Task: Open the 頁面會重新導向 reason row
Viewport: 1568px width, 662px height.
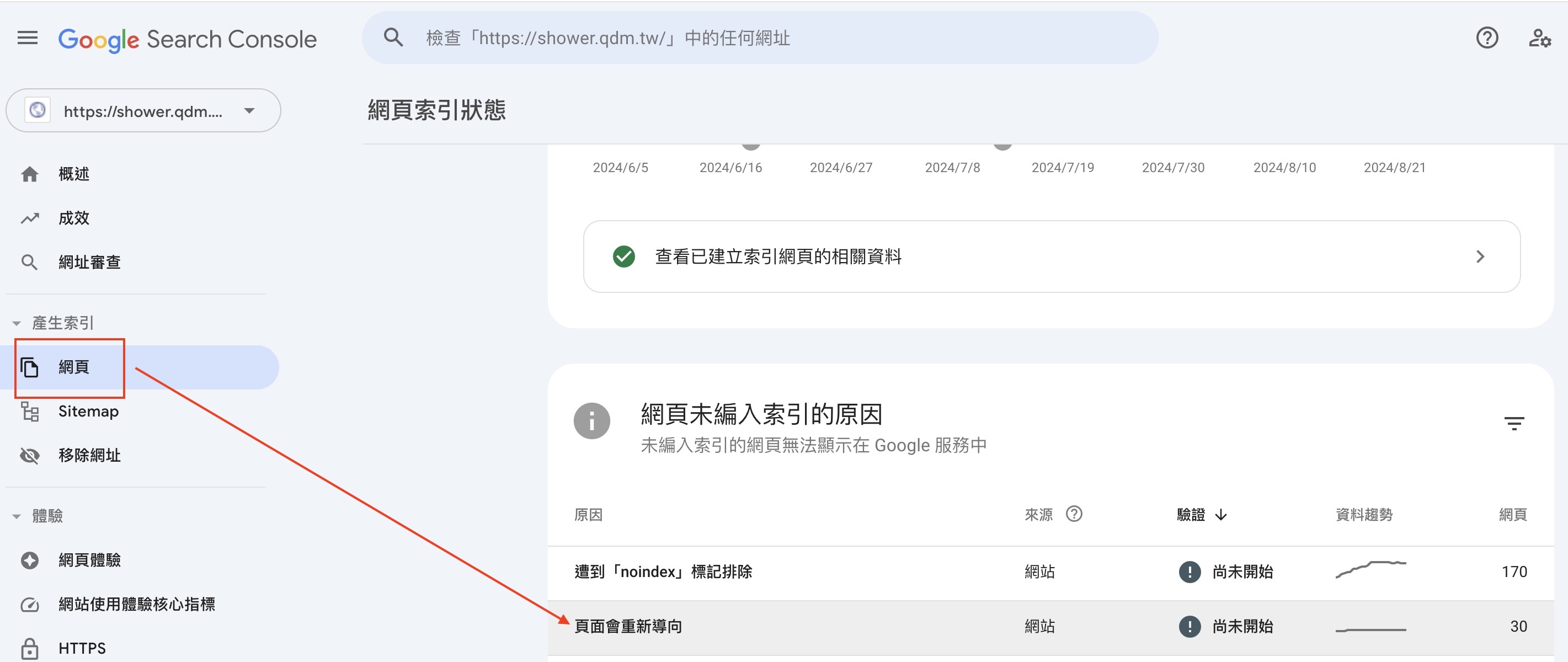Action: click(x=628, y=626)
